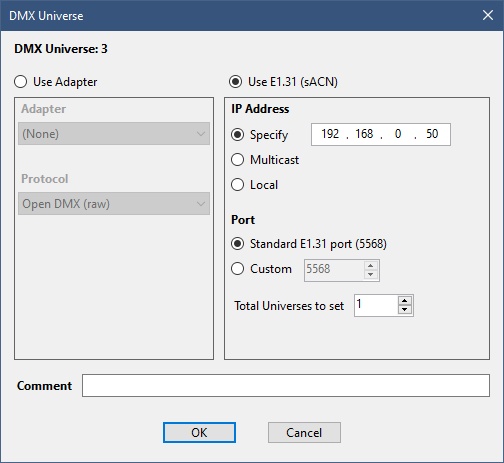Click the Custom port 5568 field

pos(334,270)
